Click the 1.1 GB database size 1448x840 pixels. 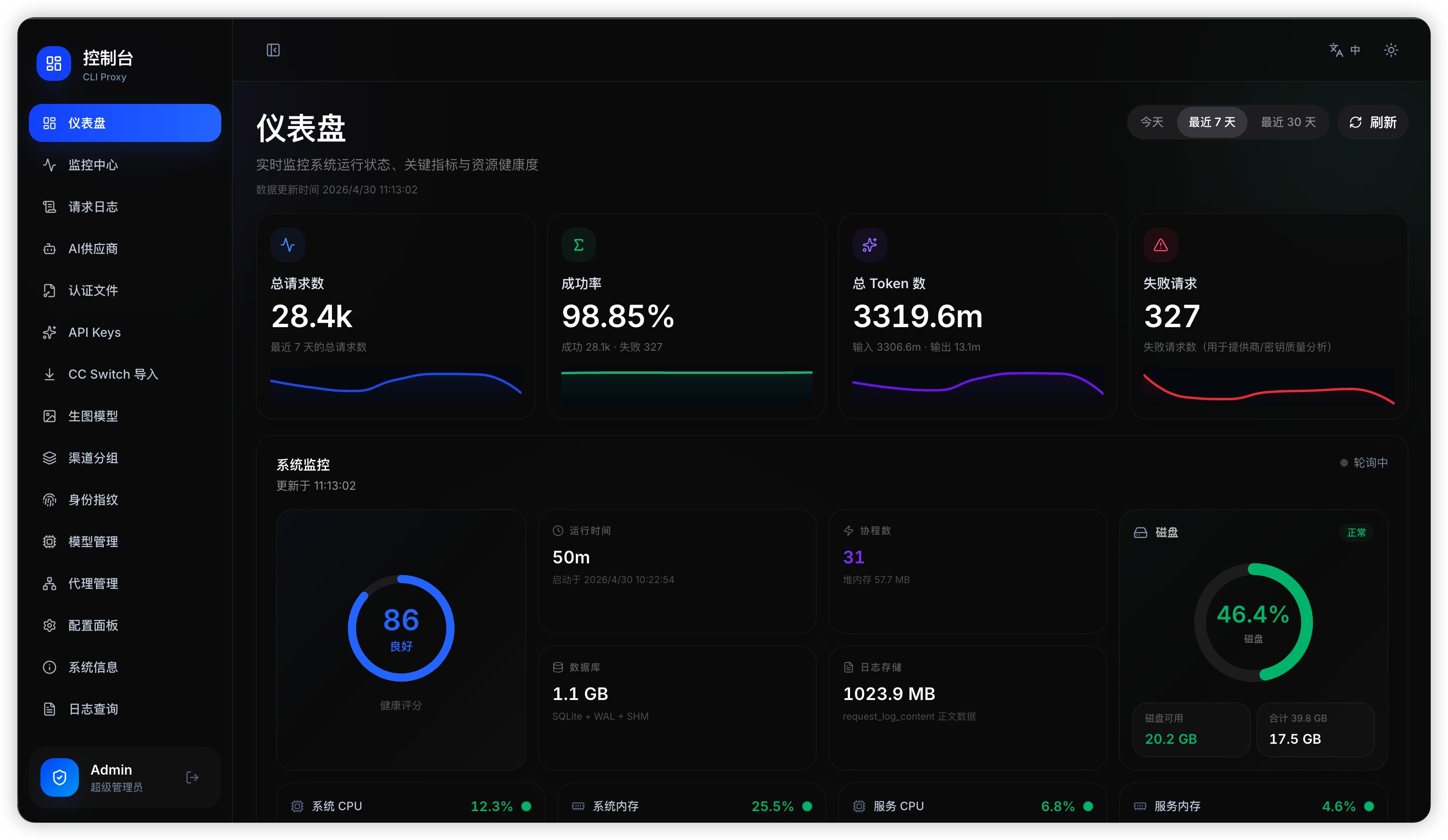[580, 693]
